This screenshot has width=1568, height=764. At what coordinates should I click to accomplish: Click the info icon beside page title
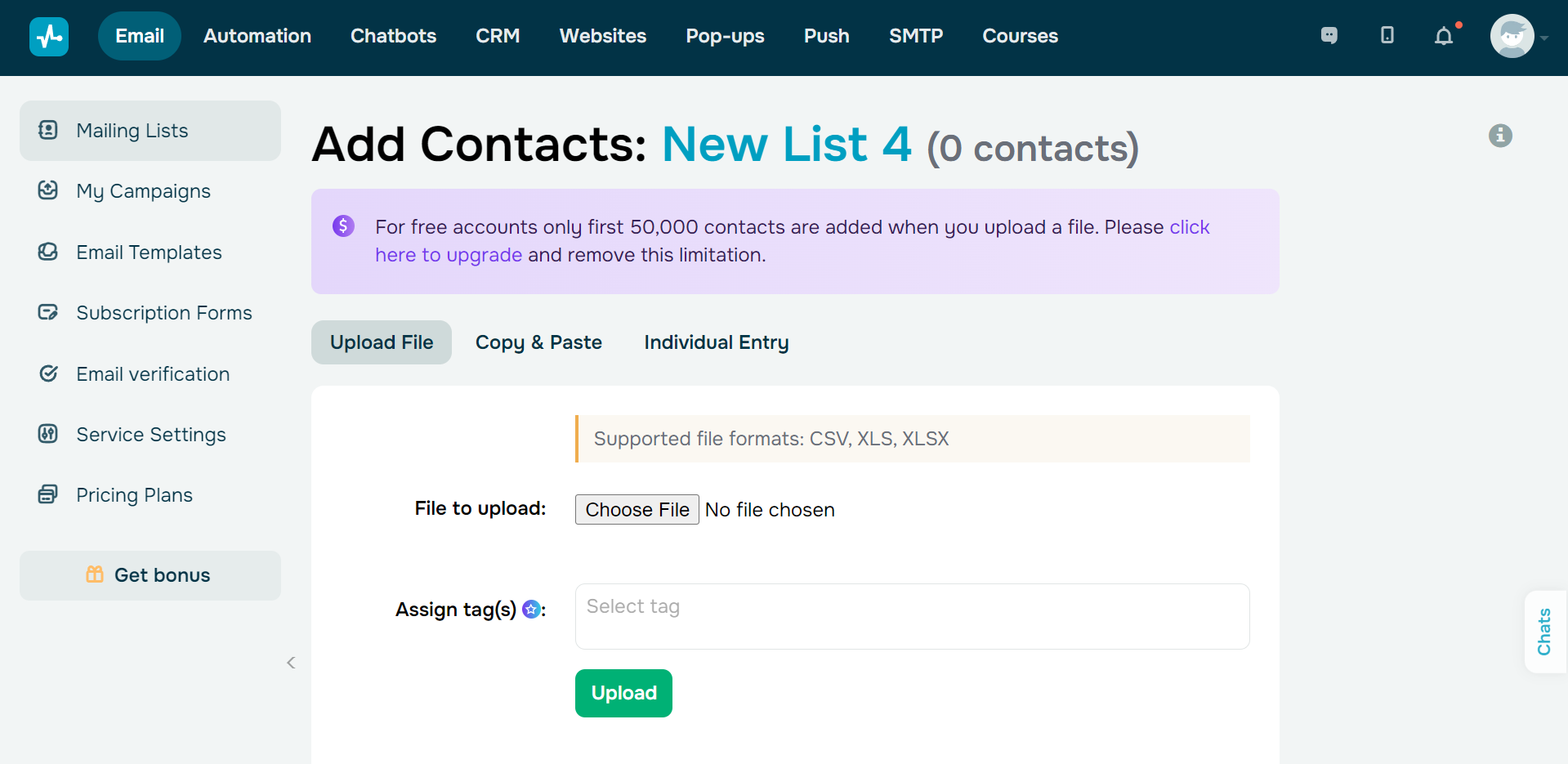point(1500,136)
